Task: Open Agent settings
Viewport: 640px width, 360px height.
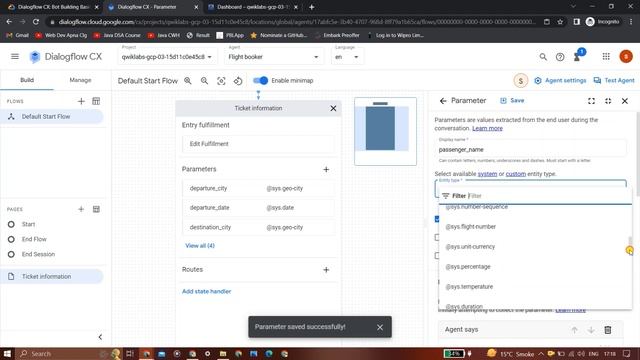Action: (560, 80)
